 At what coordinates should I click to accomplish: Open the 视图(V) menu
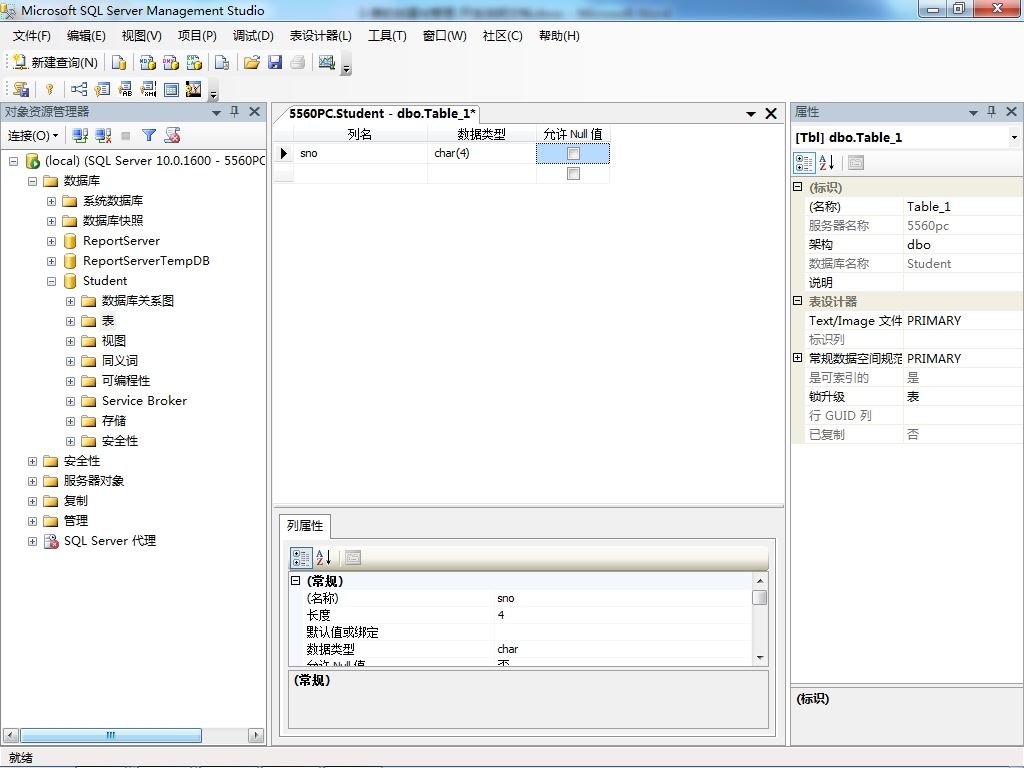coord(141,36)
